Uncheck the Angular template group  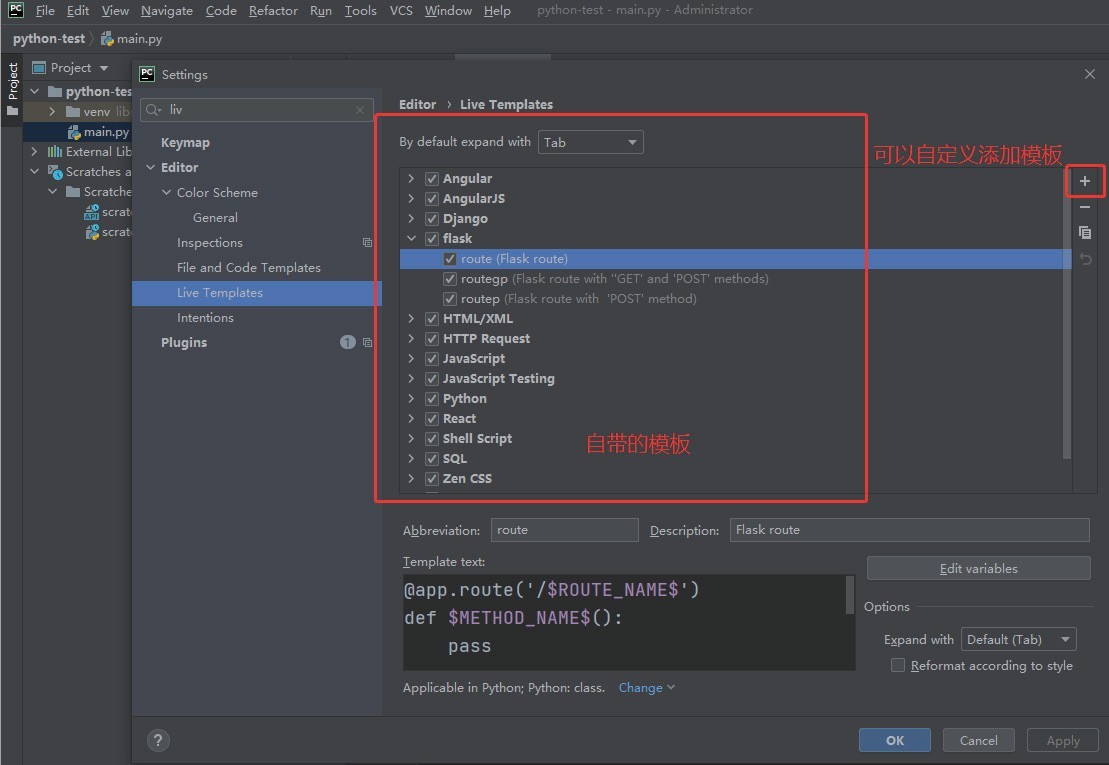[431, 179]
